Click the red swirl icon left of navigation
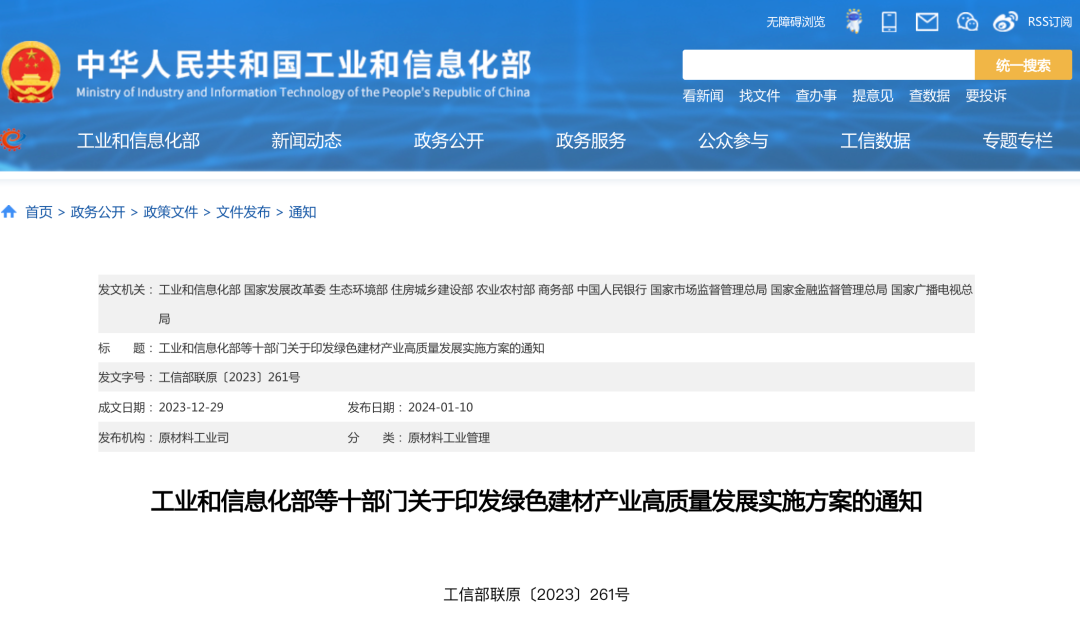1080x634 pixels. (12, 140)
